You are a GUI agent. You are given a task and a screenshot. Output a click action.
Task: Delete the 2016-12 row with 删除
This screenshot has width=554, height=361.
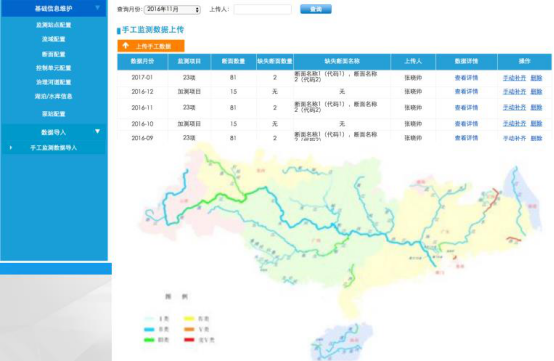click(536, 92)
